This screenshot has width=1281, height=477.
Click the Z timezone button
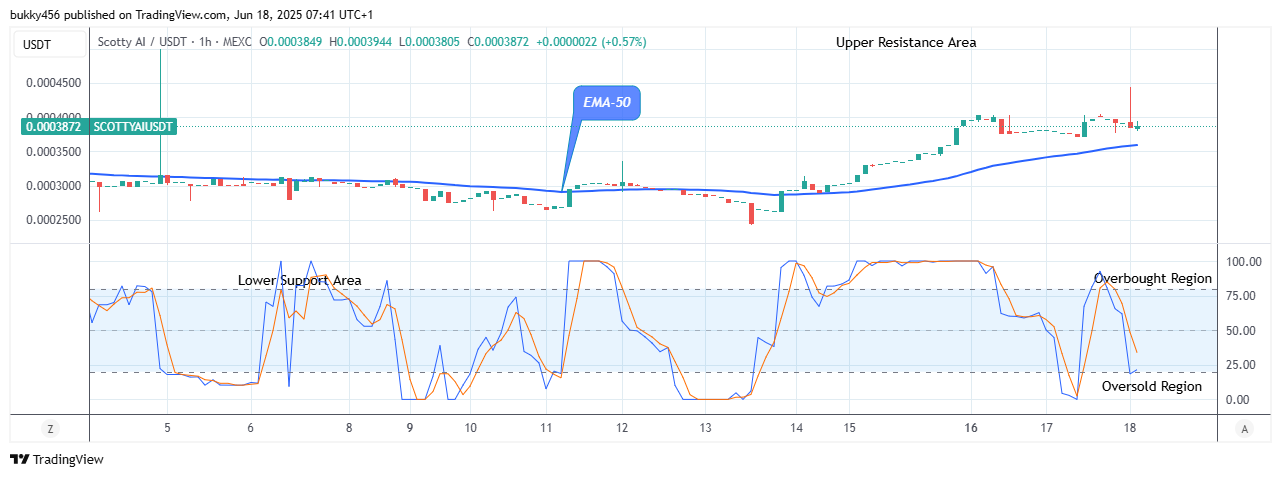(50, 429)
